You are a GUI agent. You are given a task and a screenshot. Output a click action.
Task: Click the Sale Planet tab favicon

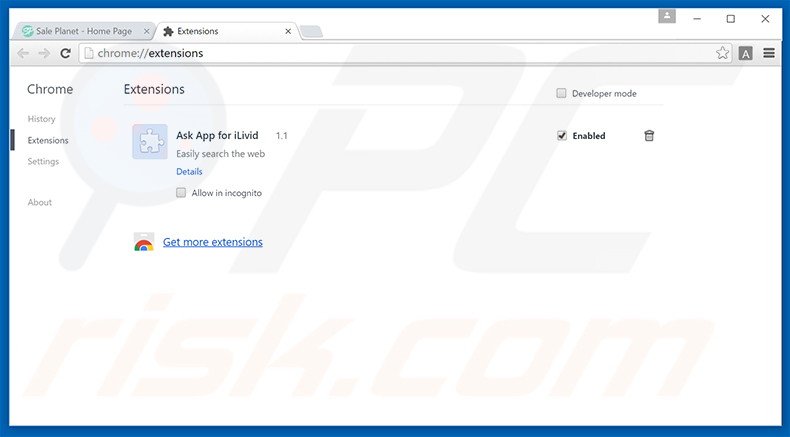(27, 31)
